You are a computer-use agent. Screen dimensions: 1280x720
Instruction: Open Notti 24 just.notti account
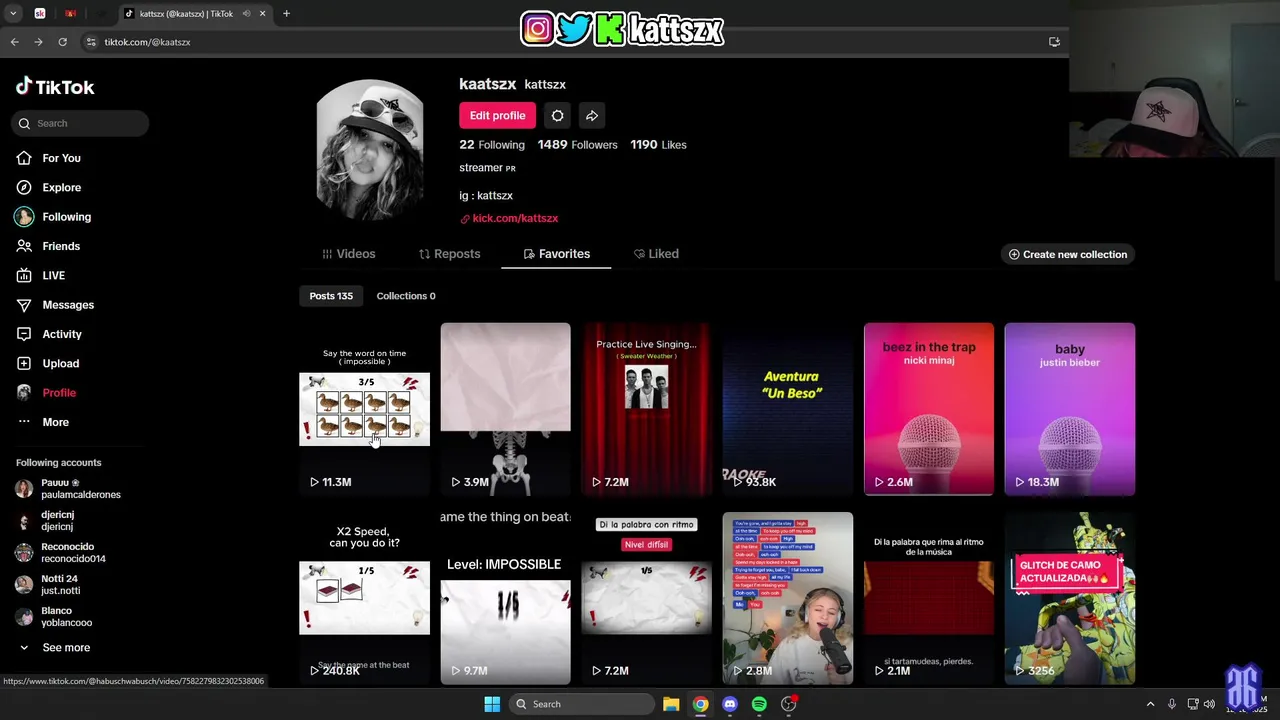point(60,585)
